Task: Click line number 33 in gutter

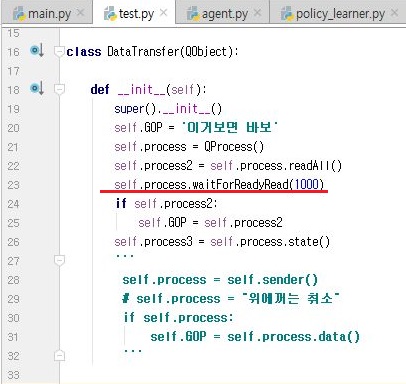Action: (14, 375)
